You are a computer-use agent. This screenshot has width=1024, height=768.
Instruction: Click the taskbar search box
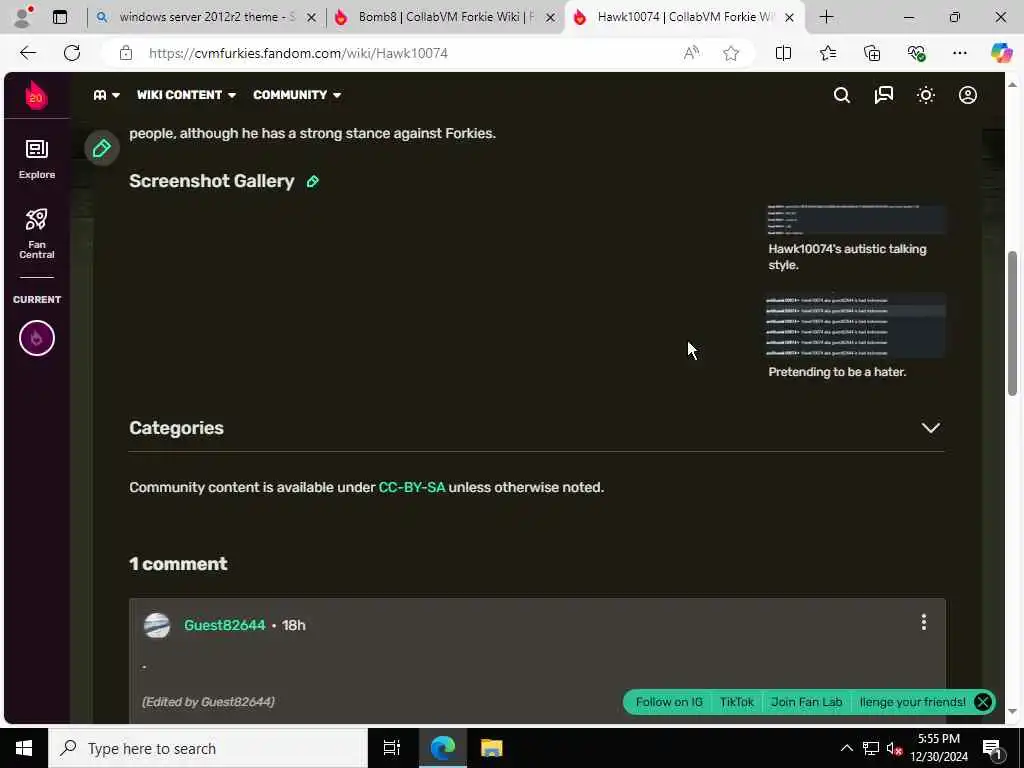208,748
